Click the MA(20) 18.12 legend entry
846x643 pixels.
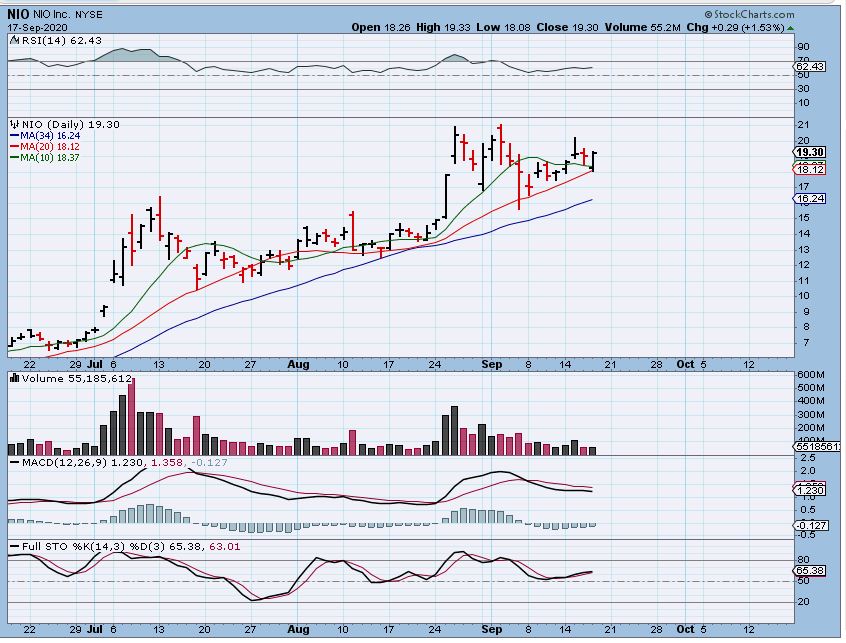point(50,147)
